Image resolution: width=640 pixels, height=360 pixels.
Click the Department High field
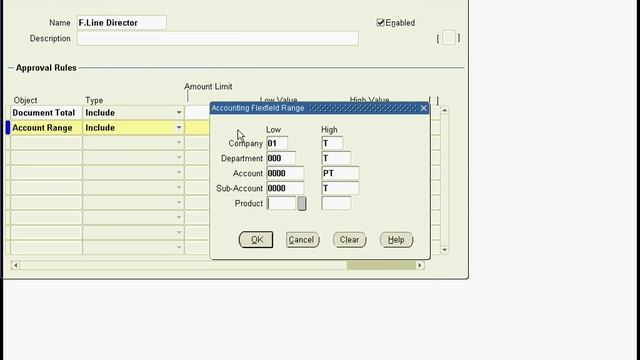(336, 158)
